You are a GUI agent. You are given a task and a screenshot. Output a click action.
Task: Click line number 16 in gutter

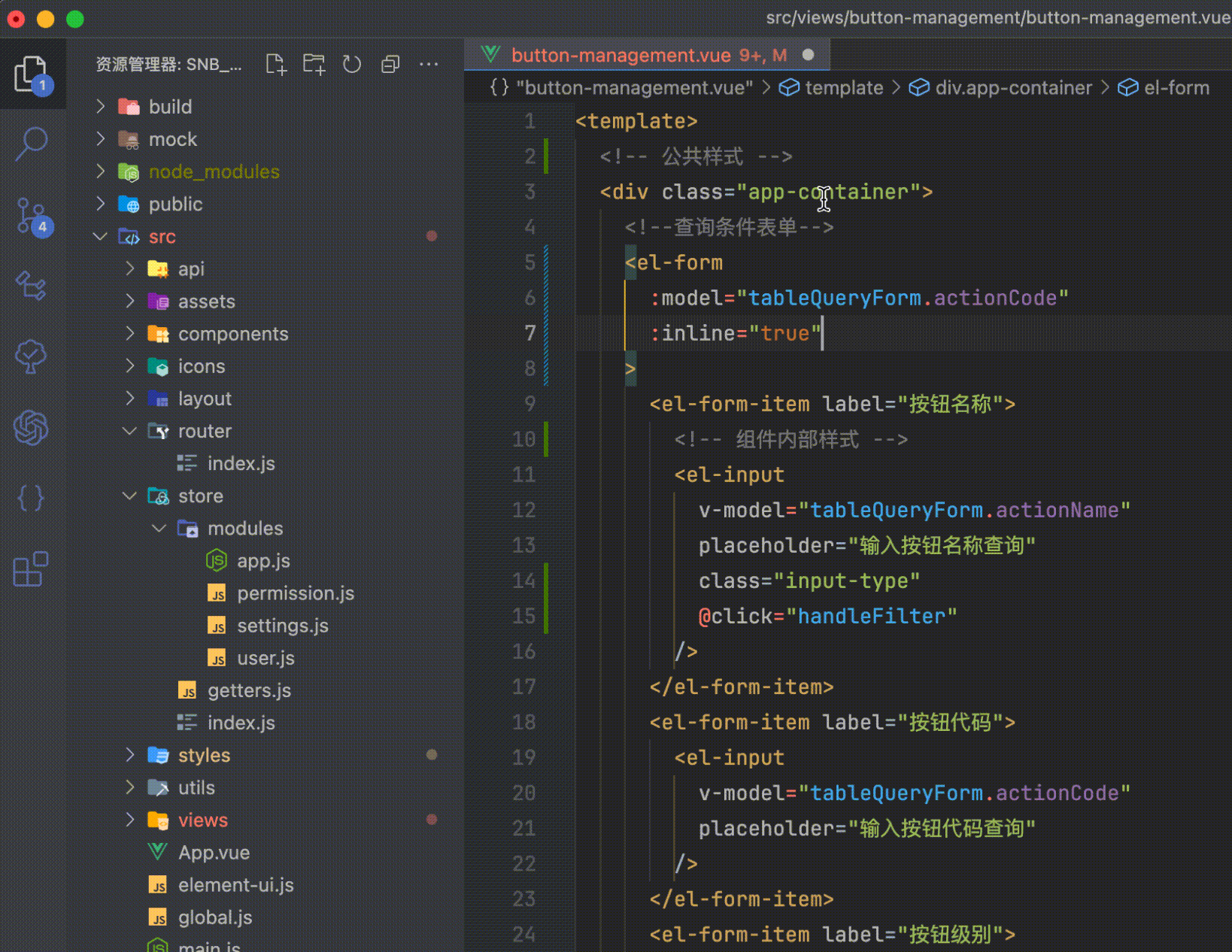pyautogui.click(x=524, y=651)
